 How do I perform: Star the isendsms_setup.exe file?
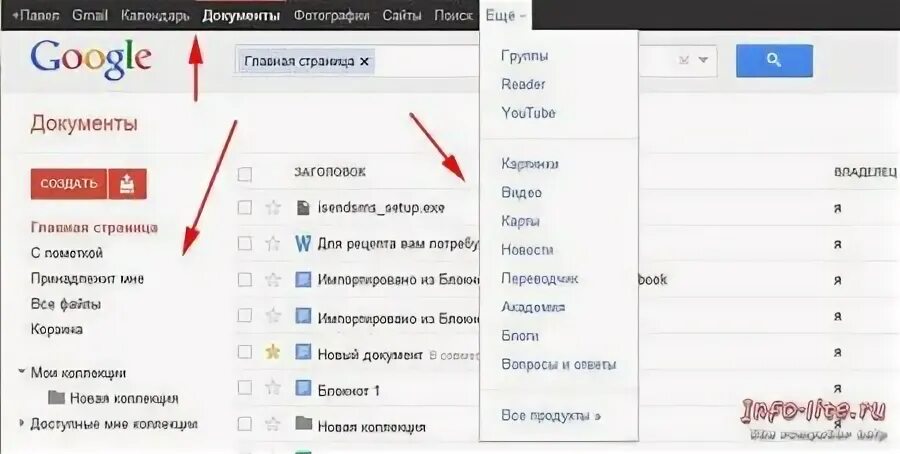273,207
